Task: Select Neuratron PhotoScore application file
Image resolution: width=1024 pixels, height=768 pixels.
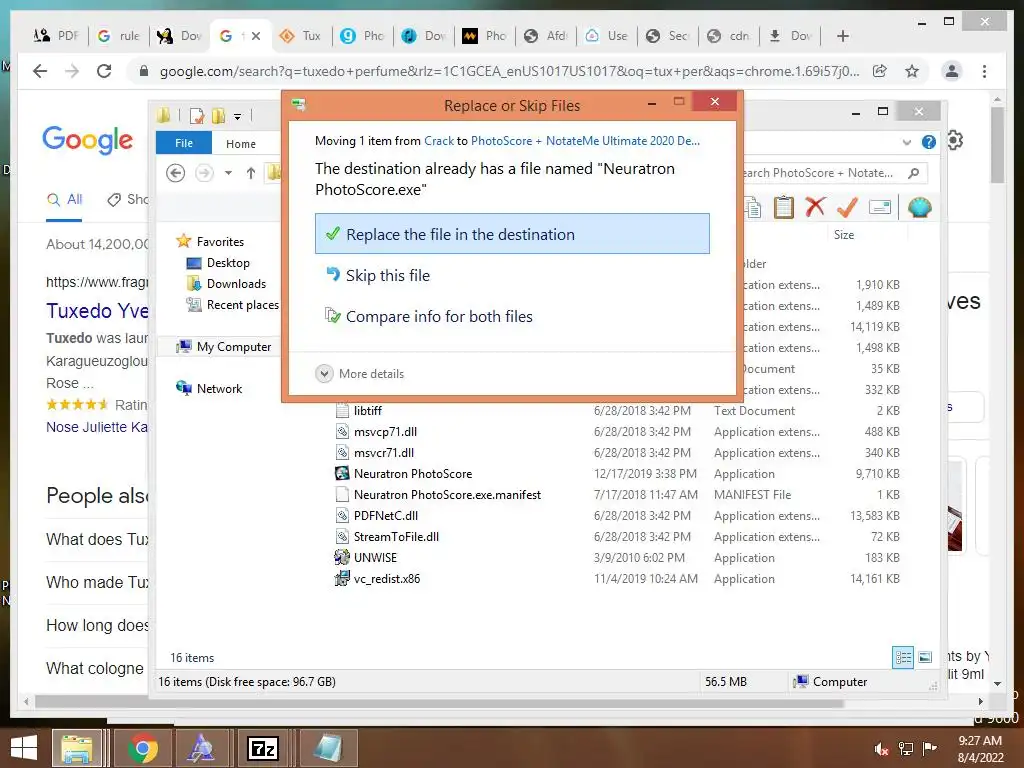Action: click(412, 473)
